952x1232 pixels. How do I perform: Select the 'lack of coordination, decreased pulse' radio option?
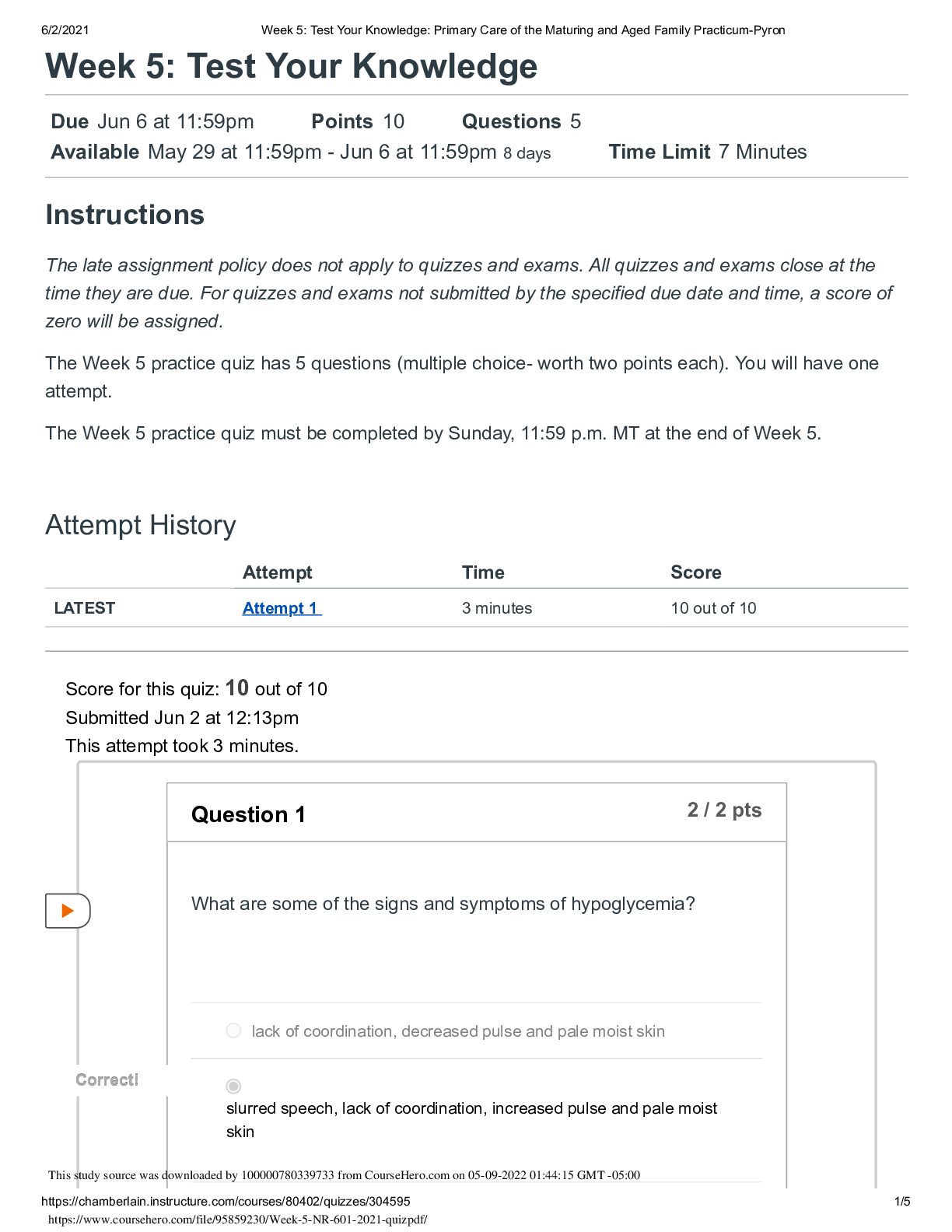(233, 1031)
